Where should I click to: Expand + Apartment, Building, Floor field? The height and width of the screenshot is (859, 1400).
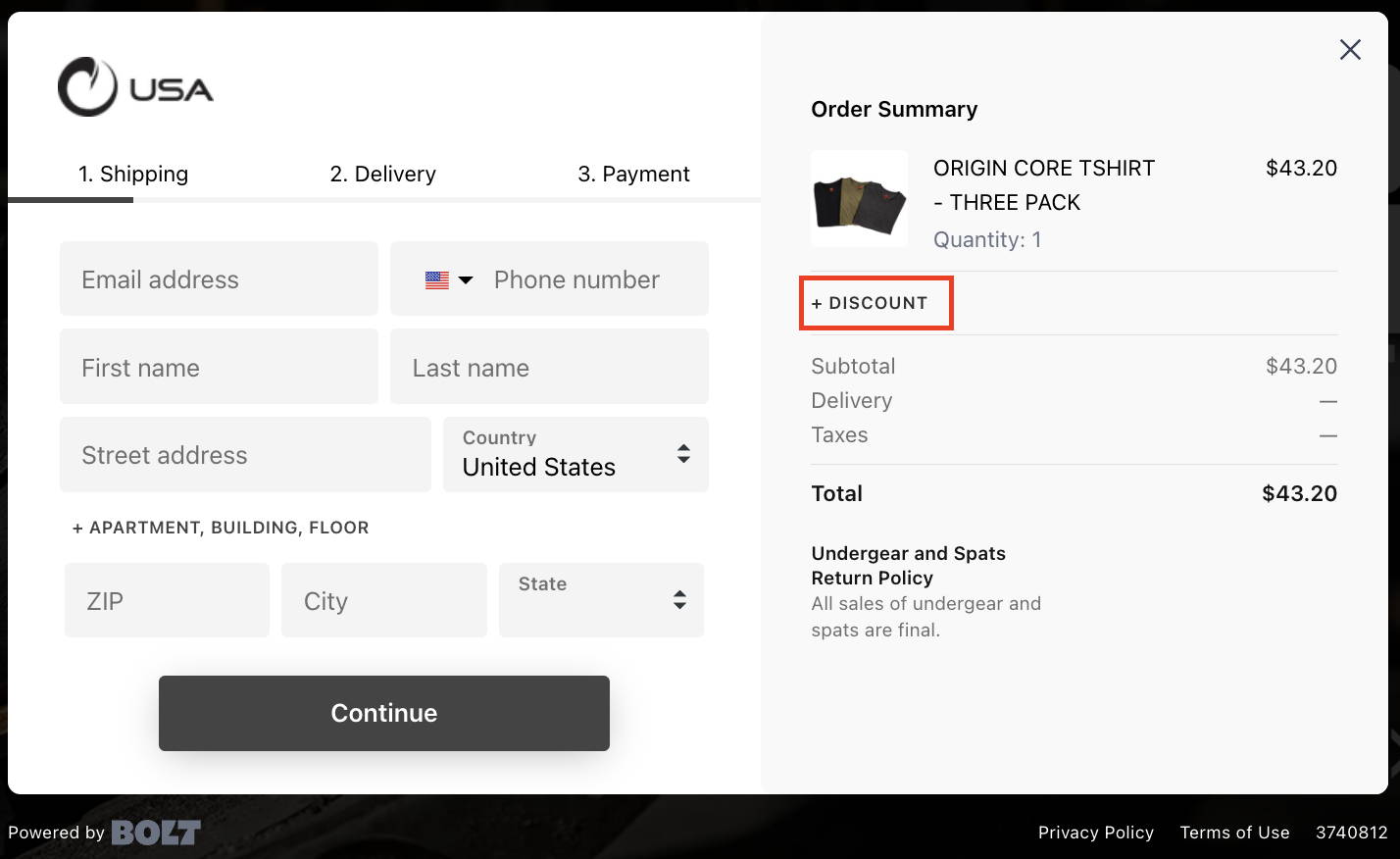point(221,528)
